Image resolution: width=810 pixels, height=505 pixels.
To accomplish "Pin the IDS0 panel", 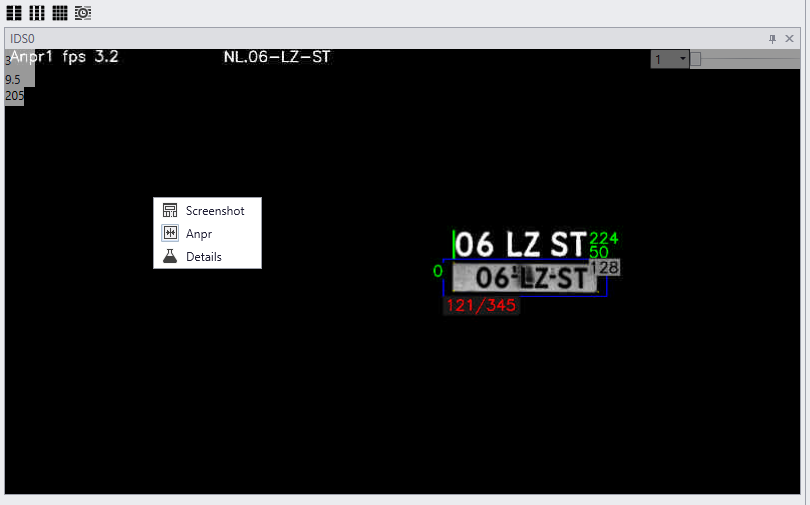I will tap(772, 39).
